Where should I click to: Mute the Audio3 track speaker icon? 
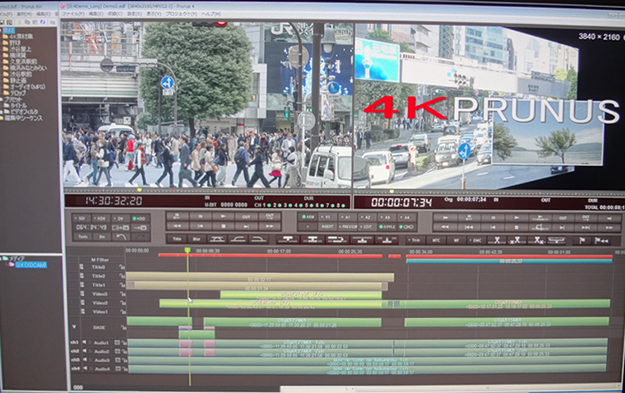(85, 360)
